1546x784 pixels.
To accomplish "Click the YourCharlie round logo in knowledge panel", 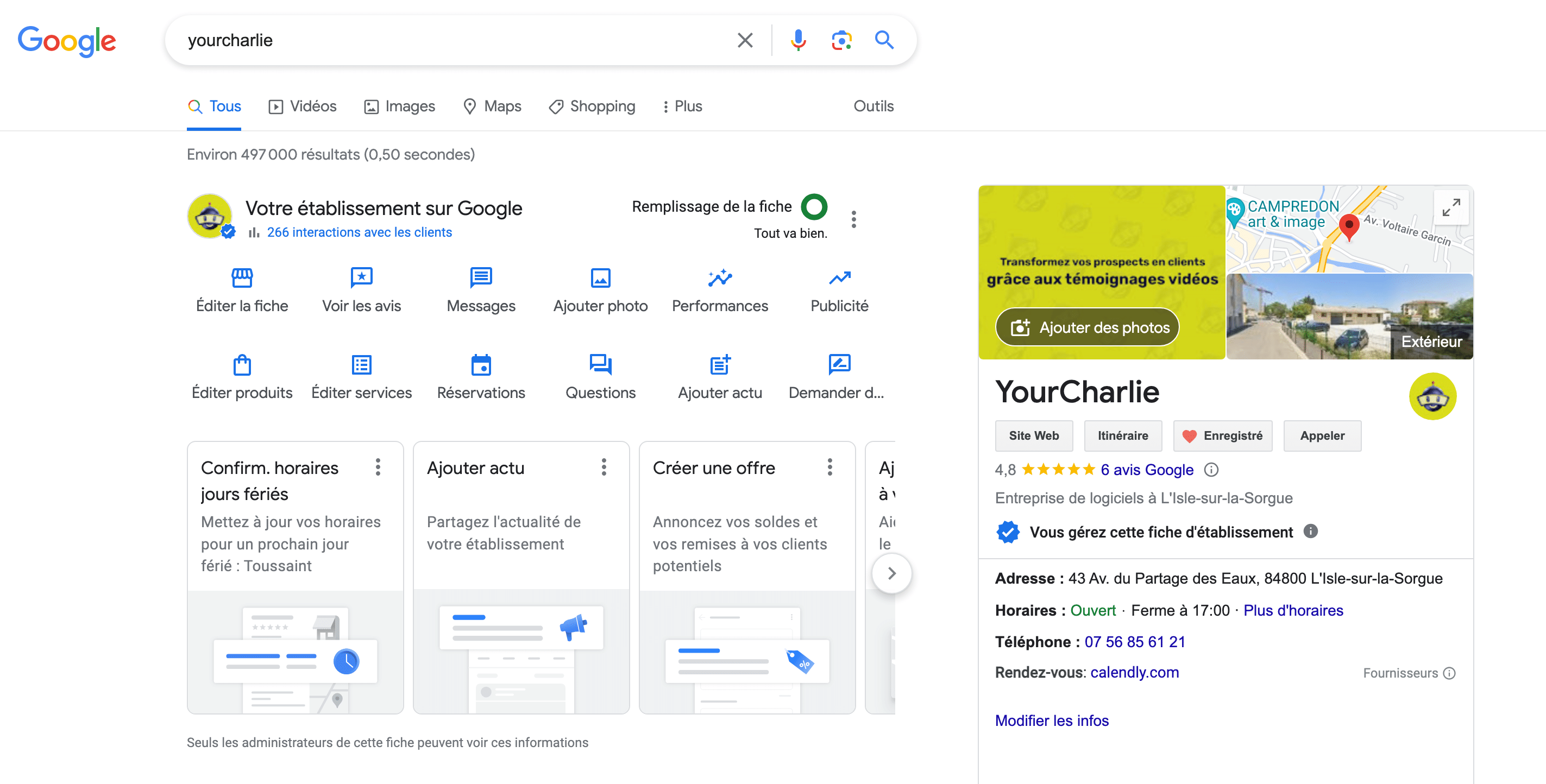I will [1432, 396].
